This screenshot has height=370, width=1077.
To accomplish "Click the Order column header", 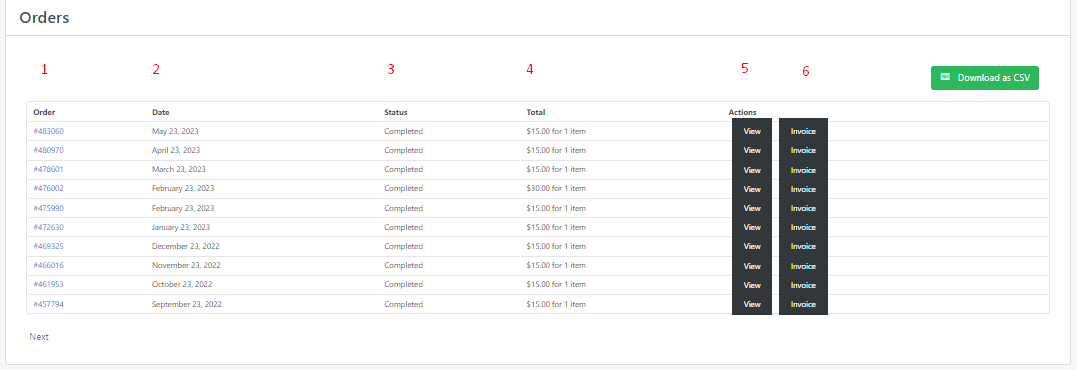I will point(44,112).
